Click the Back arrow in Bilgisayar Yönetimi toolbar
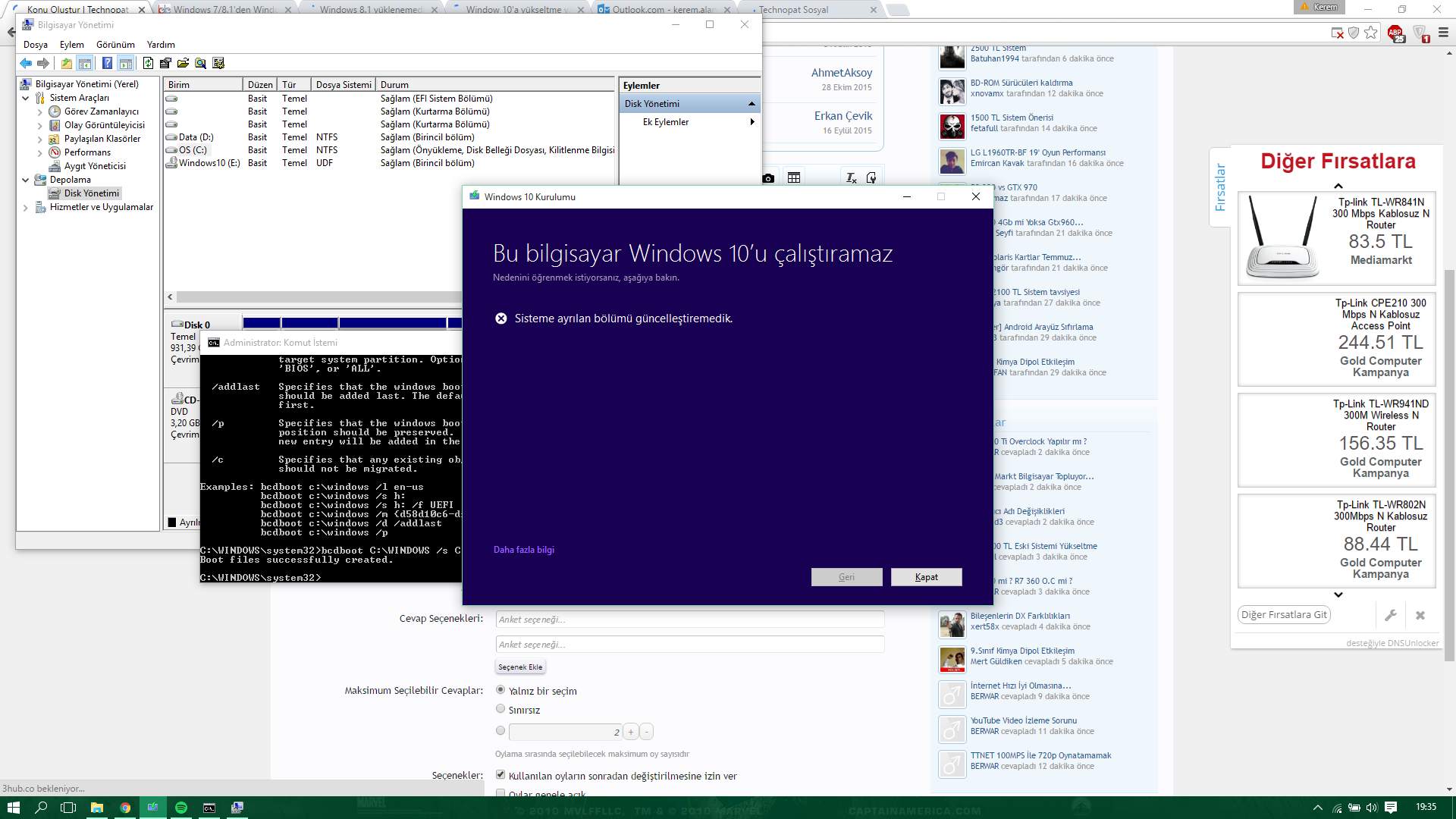 [26, 64]
